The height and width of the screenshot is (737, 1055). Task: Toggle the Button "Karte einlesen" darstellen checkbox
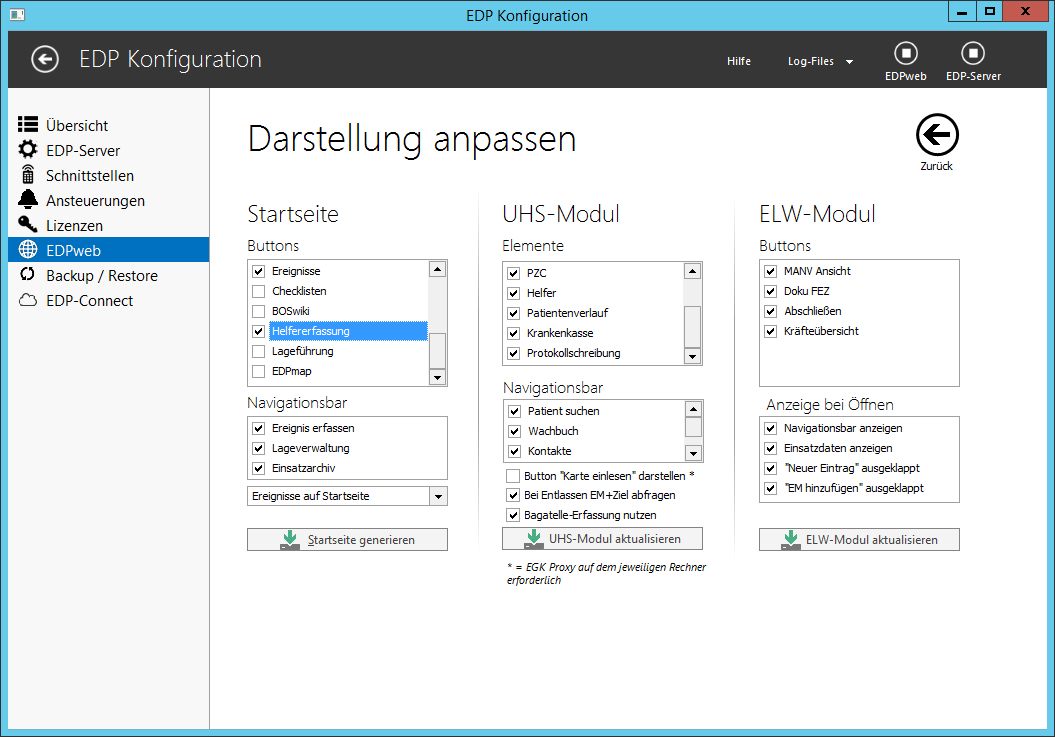click(x=514, y=476)
